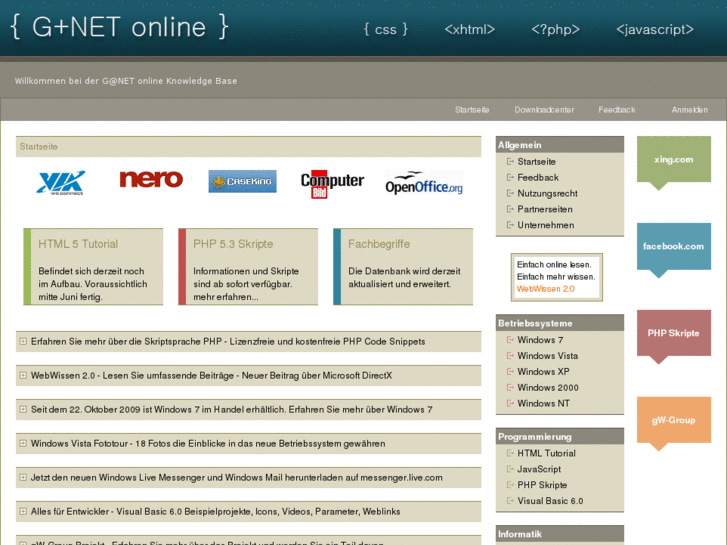Click the arrow icon beside Partnerseiten
The width and height of the screenshot is (727, 545).
[x=510, y=209]
